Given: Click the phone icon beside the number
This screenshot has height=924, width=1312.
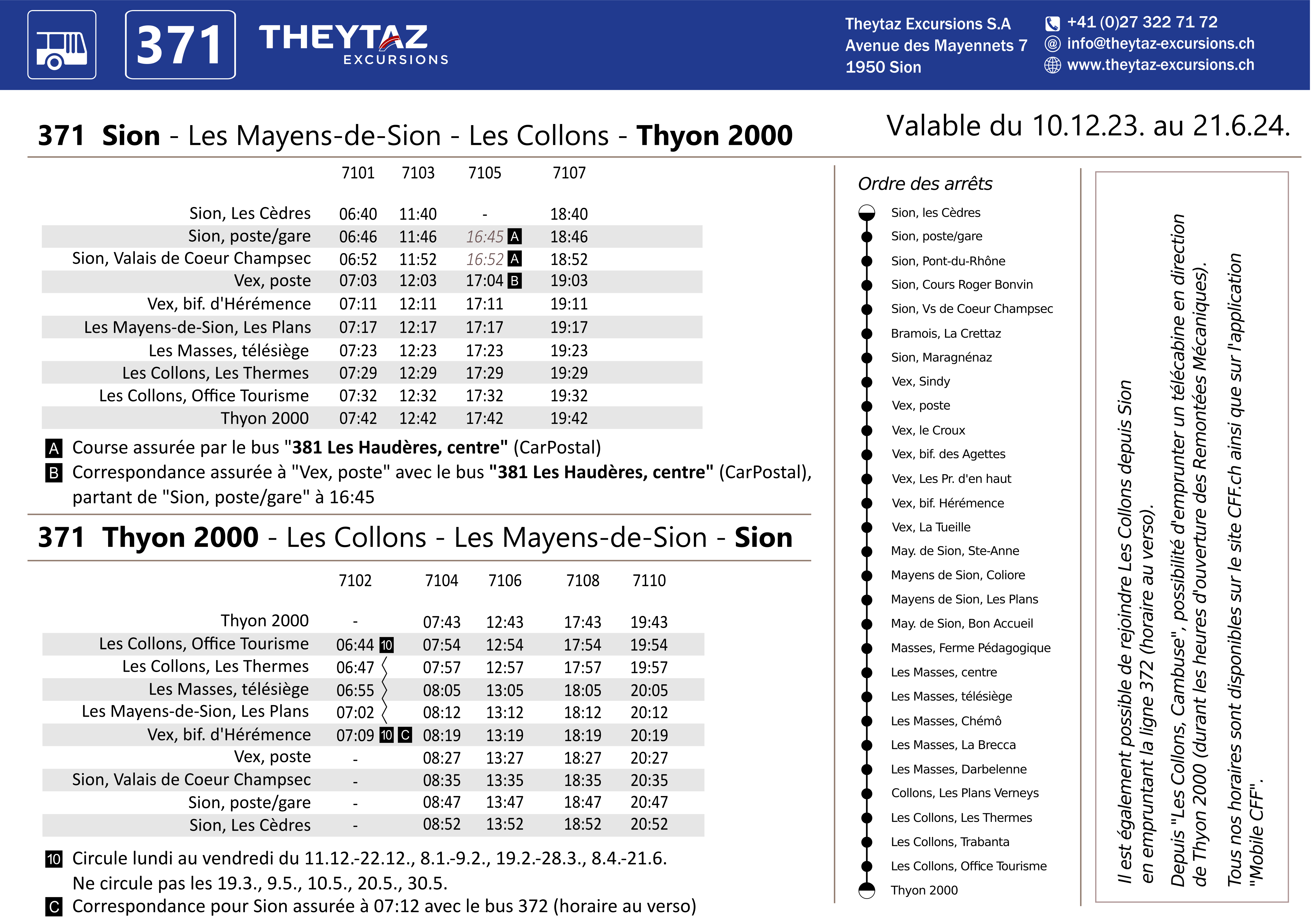Looking at the screenshot, I should click(x=1052, y=24).
